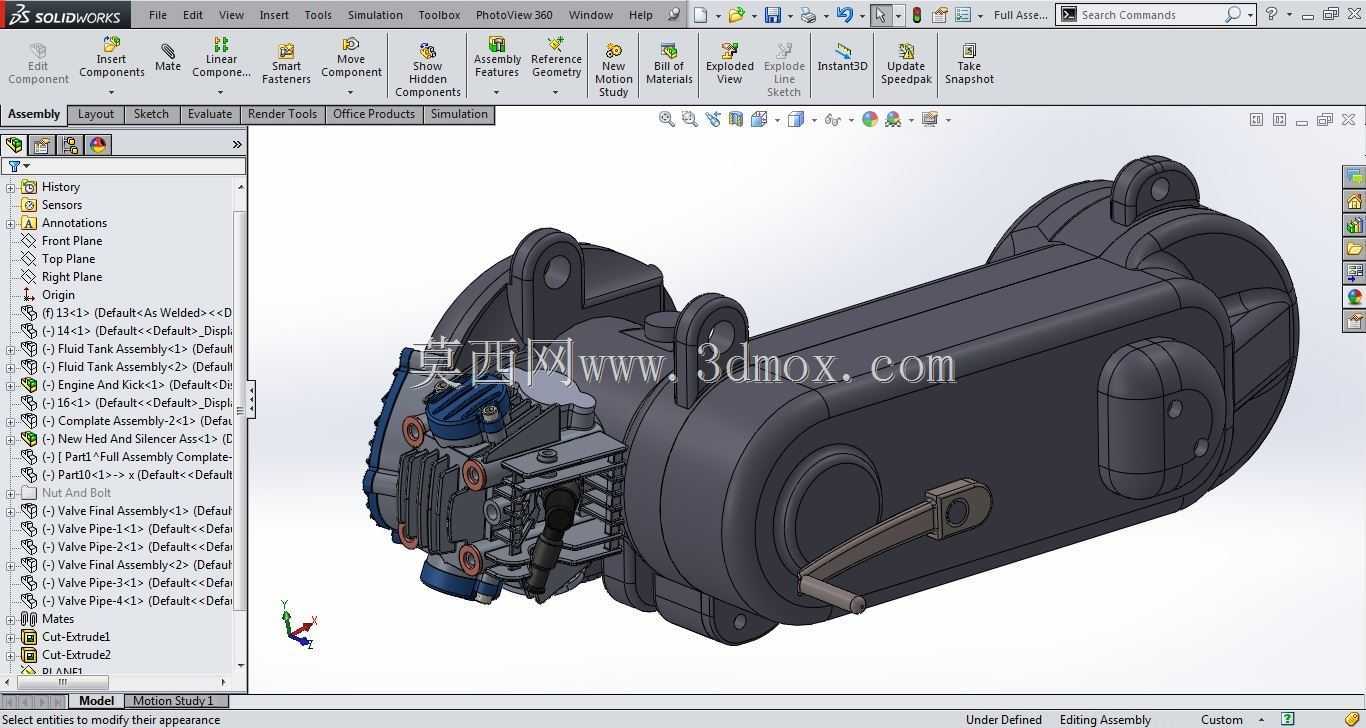Select the Origin item
Screen dimensions: 1366x728
click(x=58, y=295)
